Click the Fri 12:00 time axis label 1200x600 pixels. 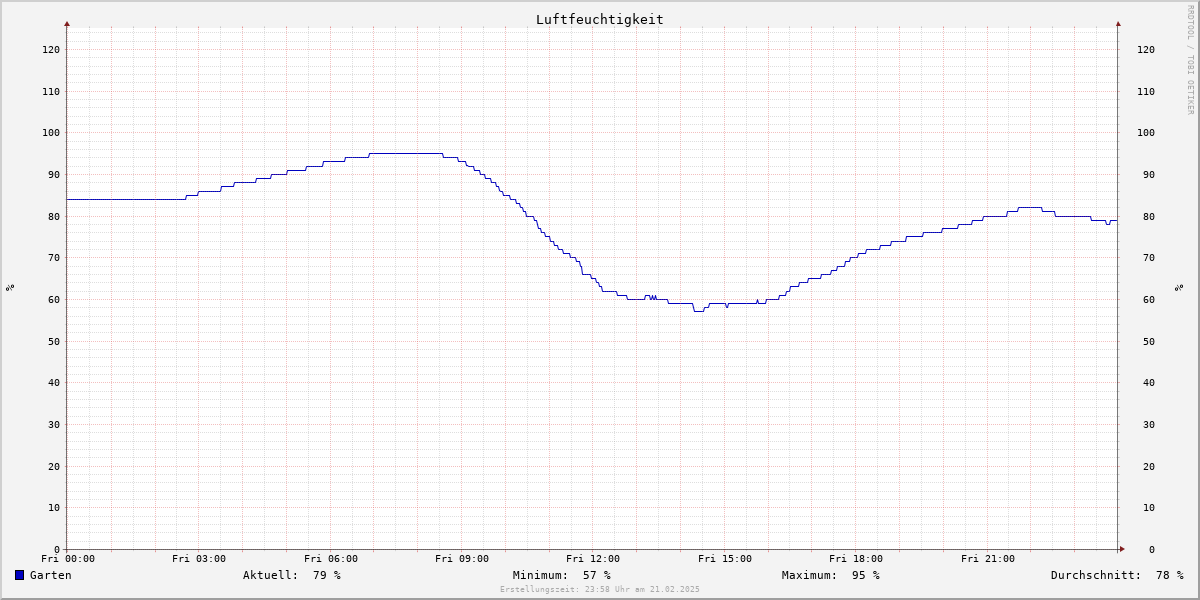(x=593, y=559)
